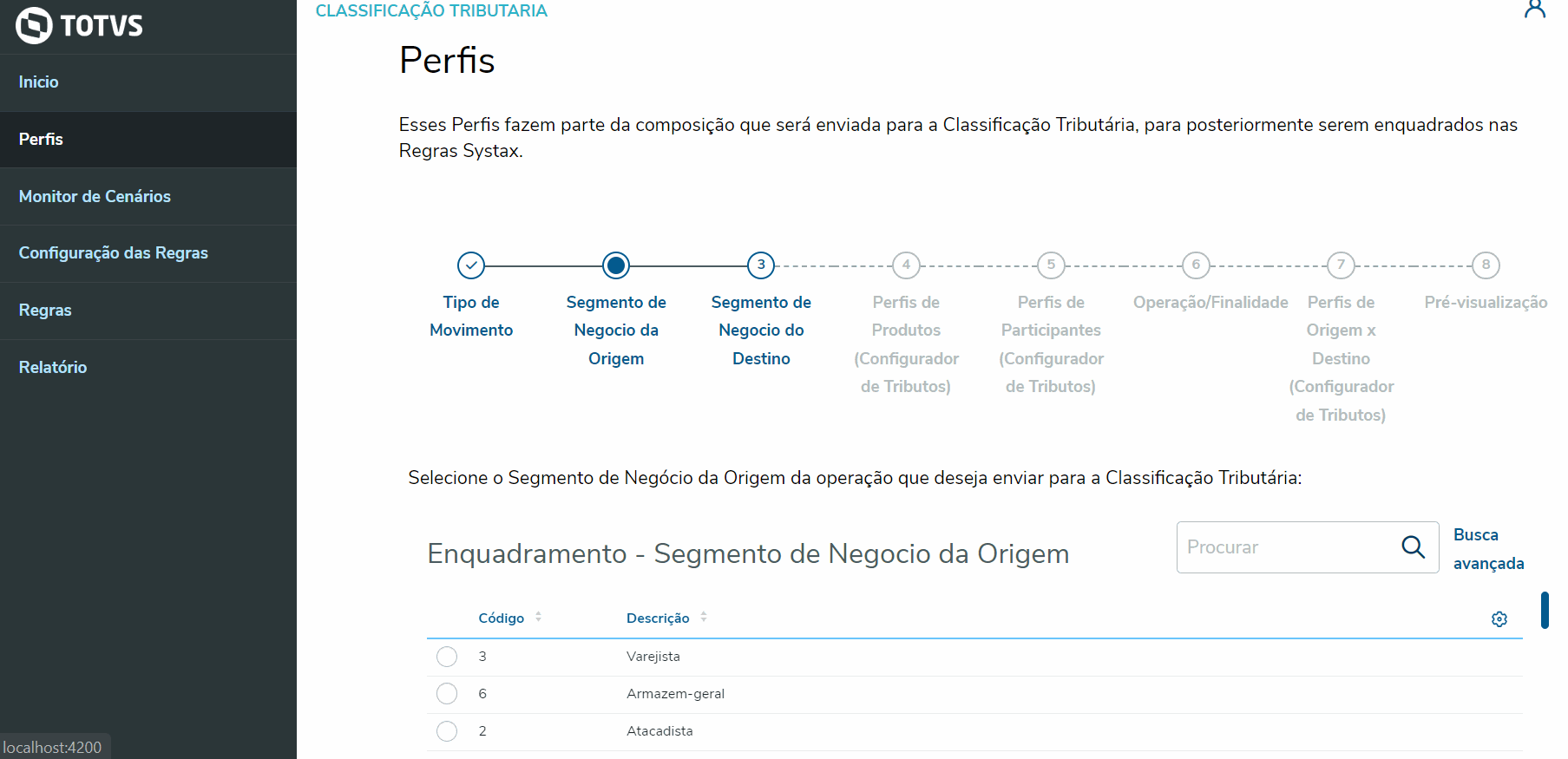Open the Relatório sidebar item
This screenshot has width=1568, height=759.
pyautogui.click(x=53, y=368)
